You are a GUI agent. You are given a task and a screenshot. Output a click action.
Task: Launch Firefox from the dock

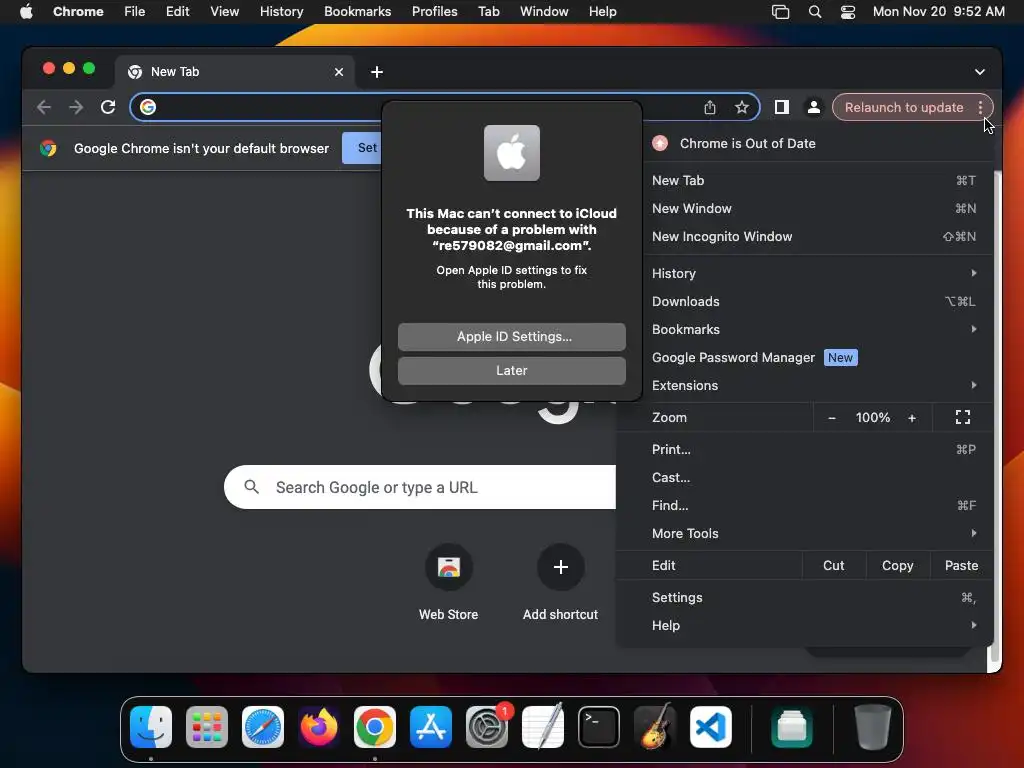319,727
